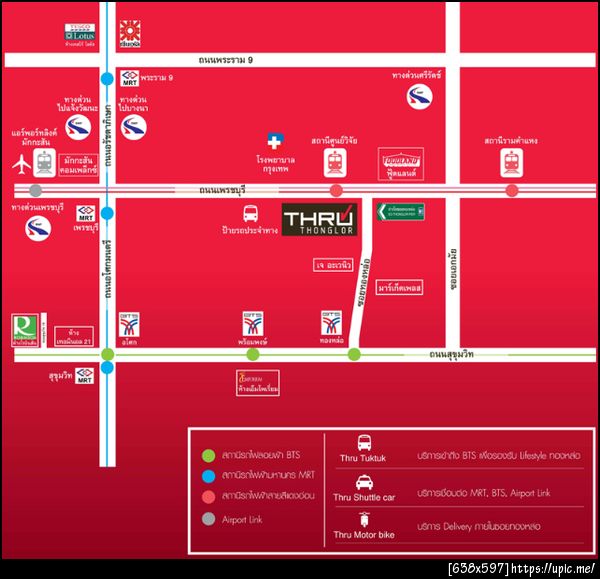The height and width of the screenshot is (579, 600).
Task: Click the ซอยทองหล่อ vertical road label
Action: click(x=364, y=283)
